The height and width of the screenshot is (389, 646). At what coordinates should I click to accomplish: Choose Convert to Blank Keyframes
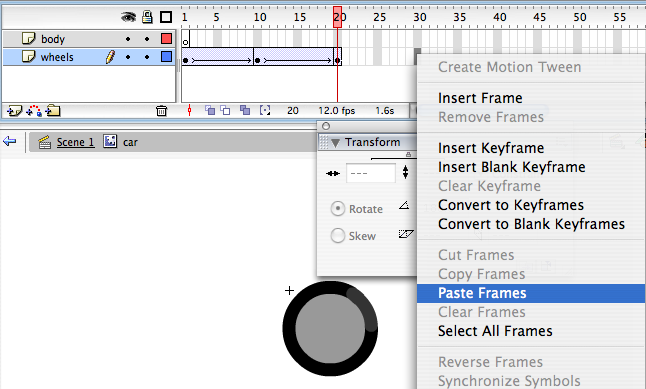(x=531, y=224)
